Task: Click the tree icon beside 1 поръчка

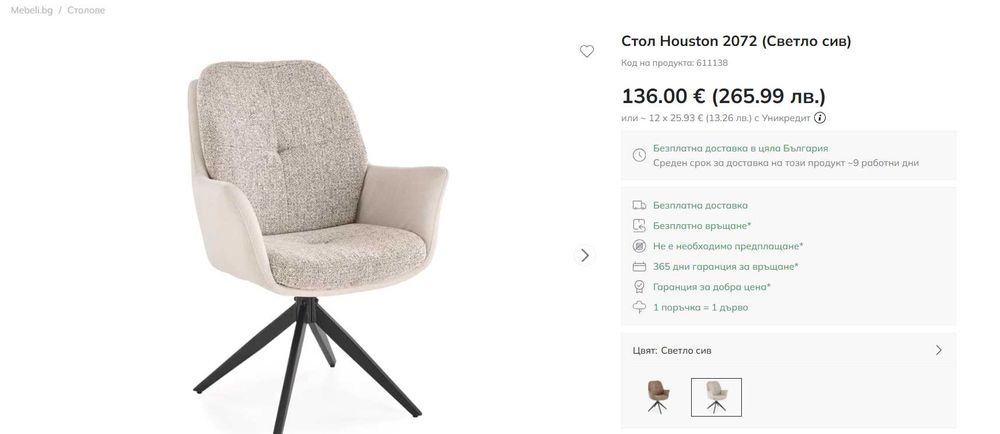Action: pos(639,307)
